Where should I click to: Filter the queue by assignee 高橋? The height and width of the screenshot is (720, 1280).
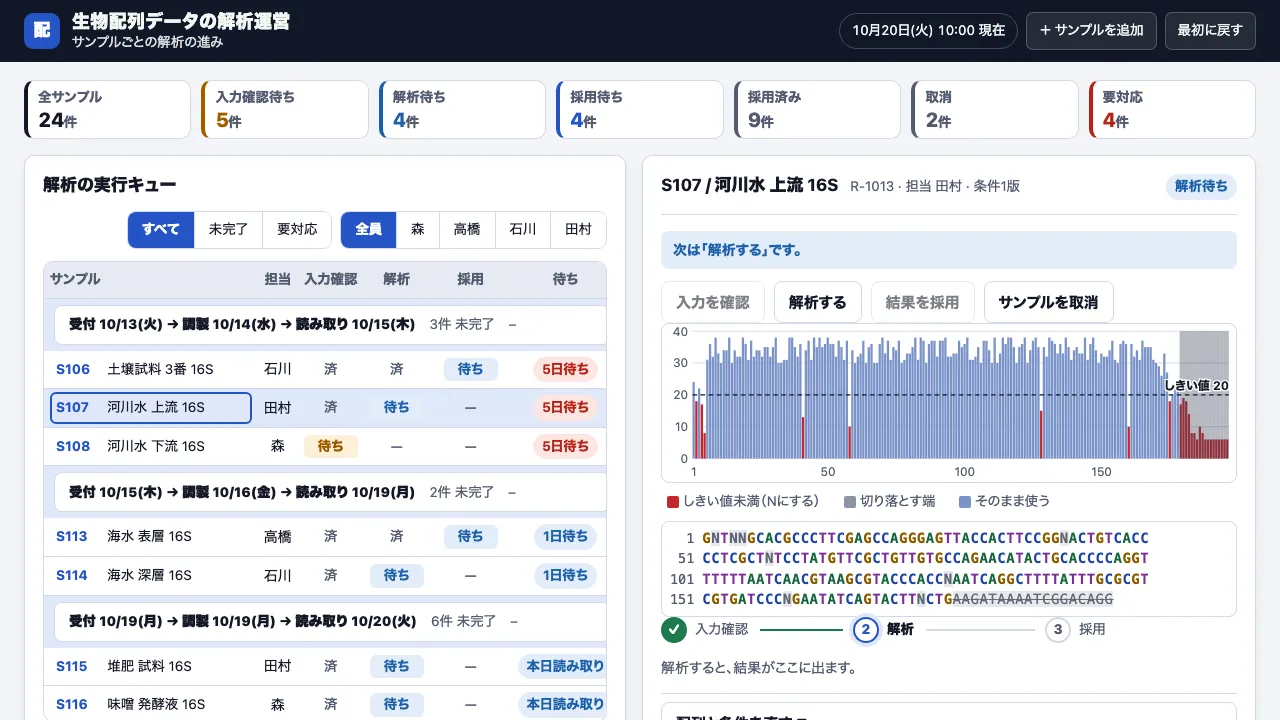coord(467,230)
